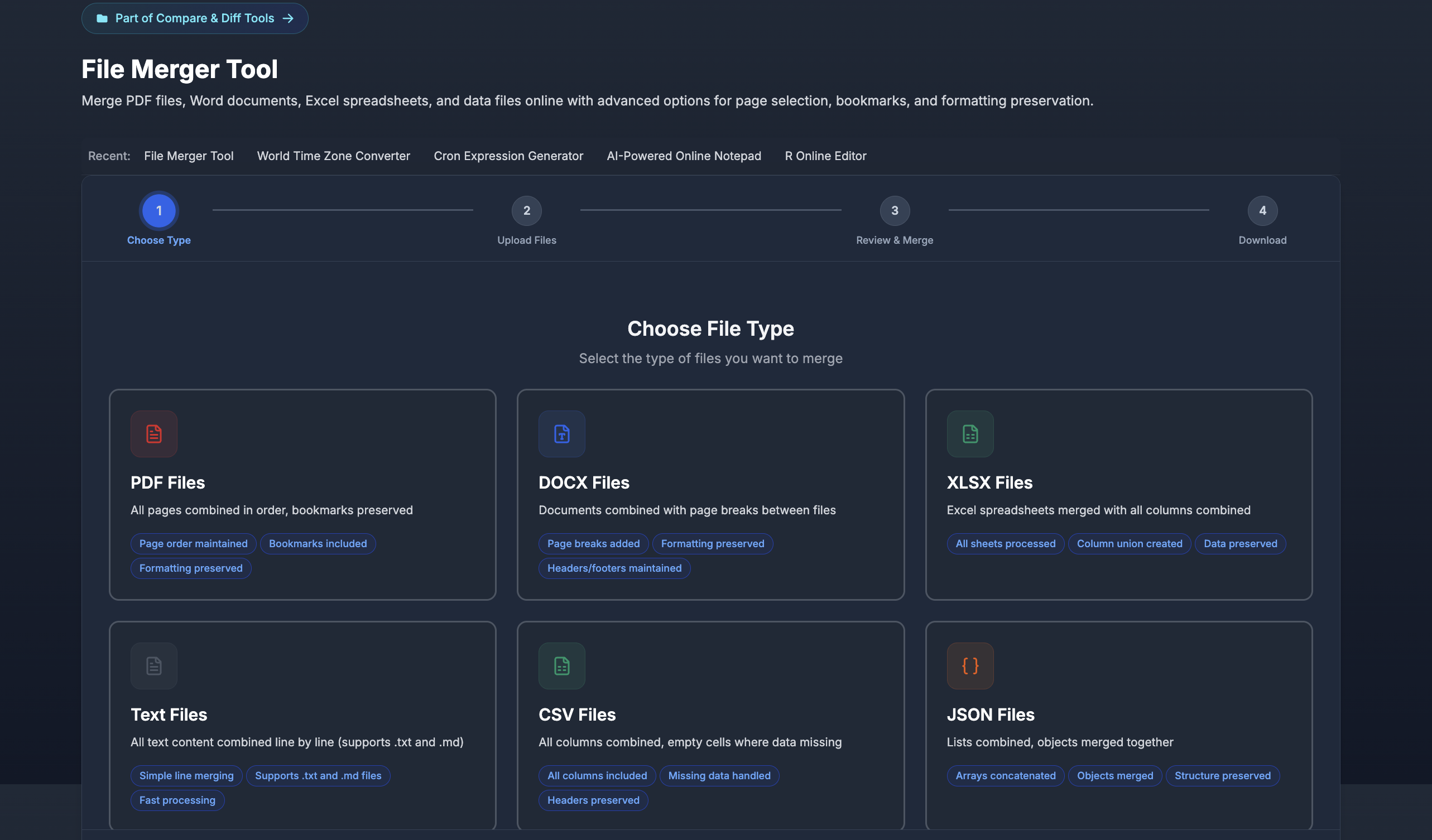Click the green XLSX spreadsheet icon

969,434
